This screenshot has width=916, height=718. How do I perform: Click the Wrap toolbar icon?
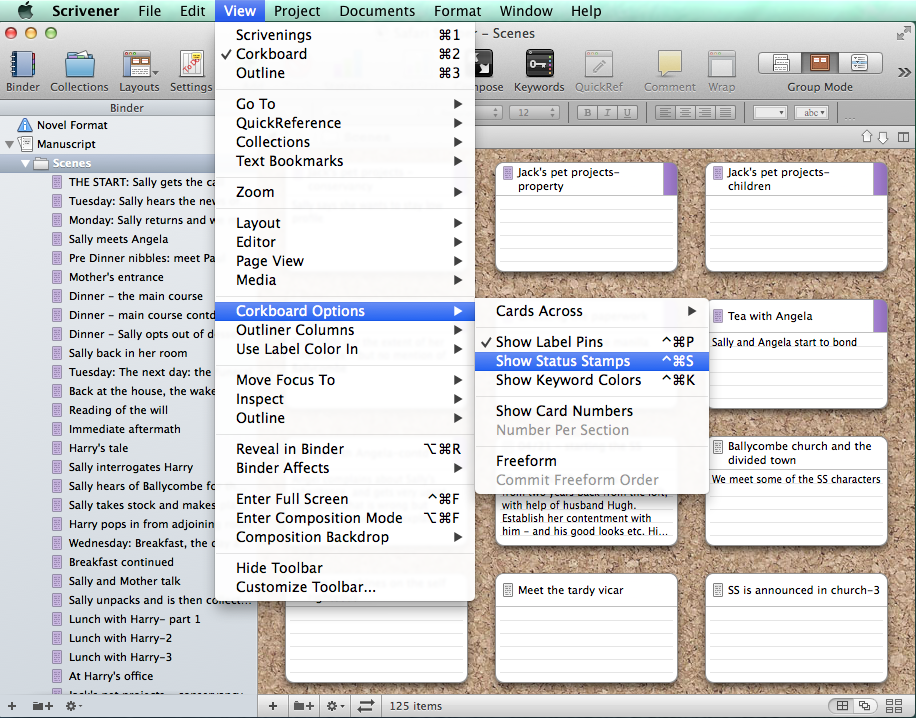point(721,64)
